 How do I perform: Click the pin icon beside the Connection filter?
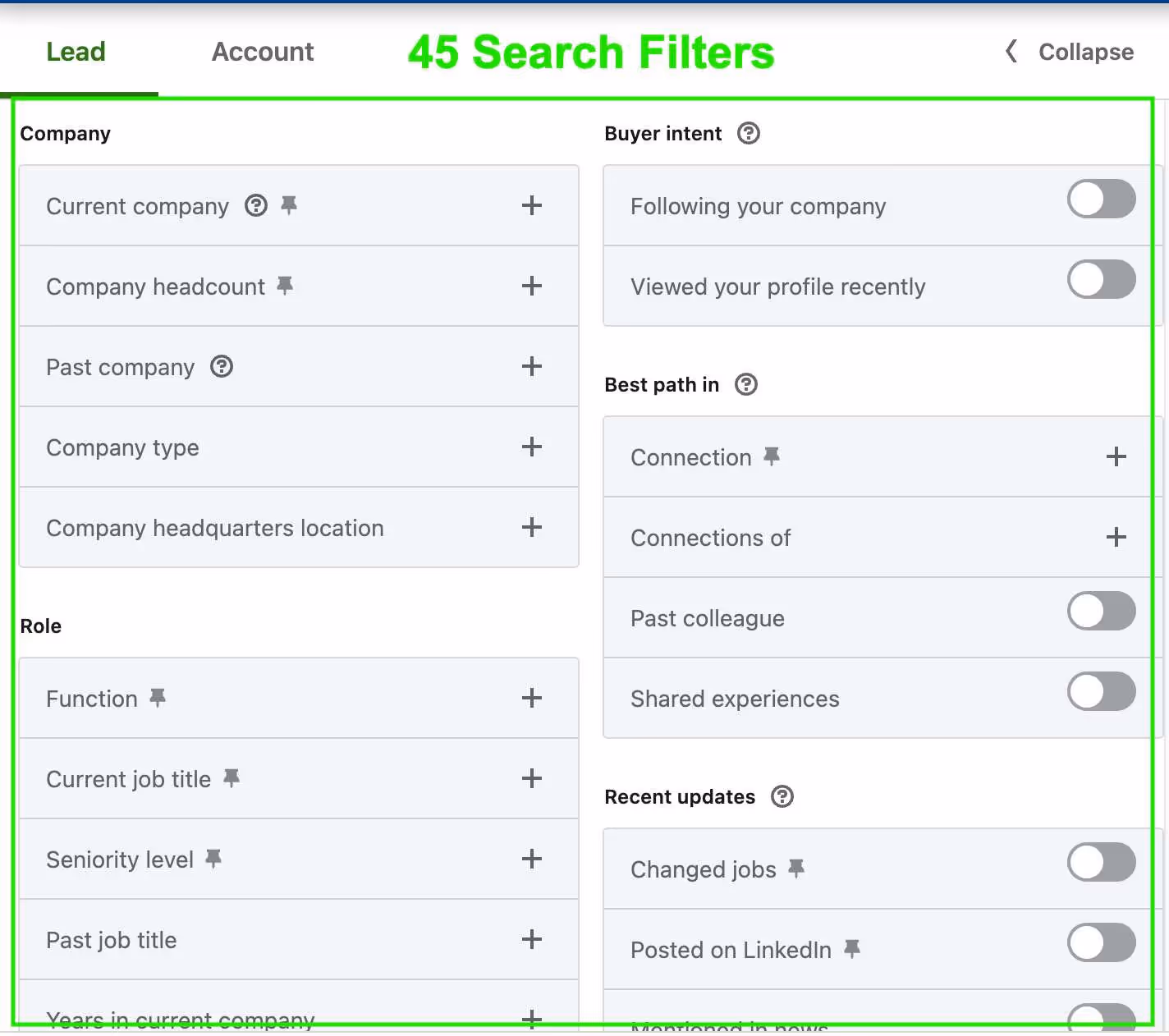[771, 456]
